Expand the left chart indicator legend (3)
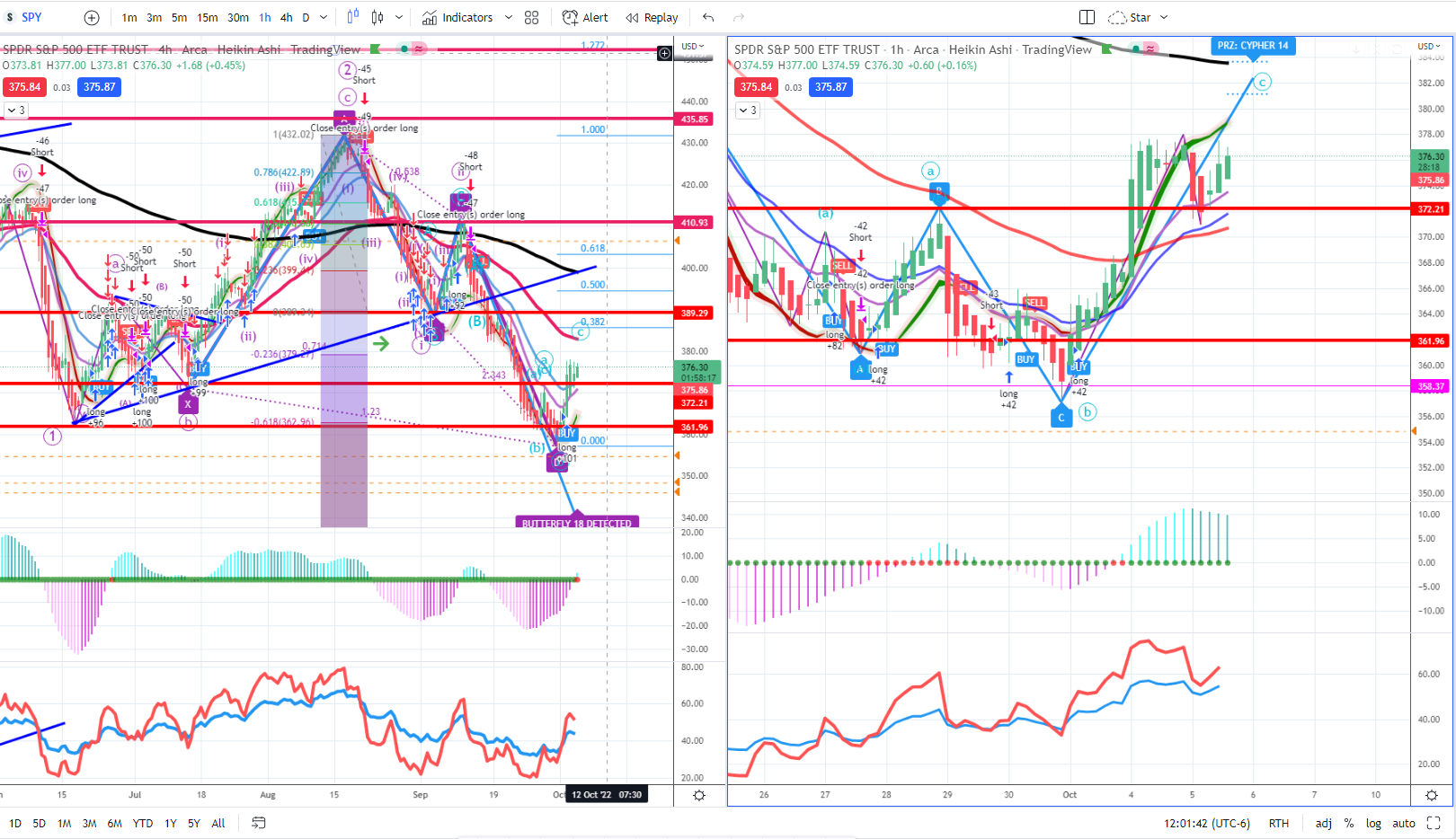1456x839 pixels. click(16, 110)
